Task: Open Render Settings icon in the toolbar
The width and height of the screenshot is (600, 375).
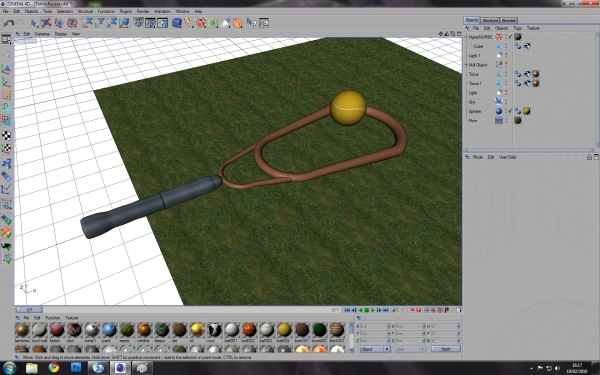Action: click(x=163, y=23)
